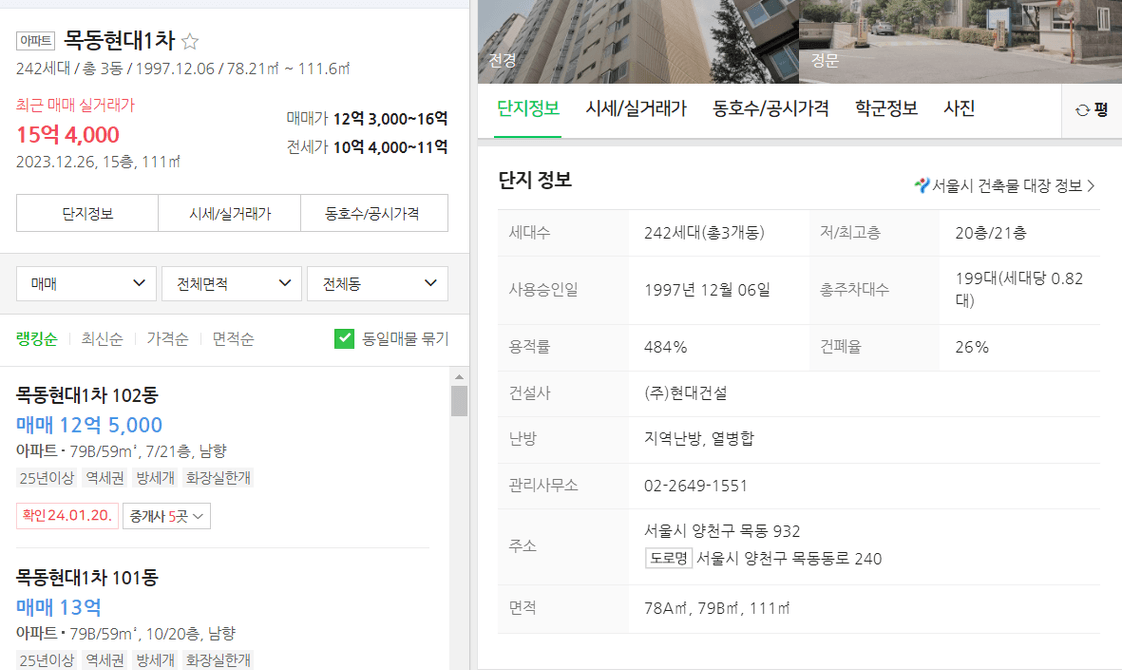
Task: Open the 전체면적 area dropdown
Action: pyautogui.click(x=232, y=283)
